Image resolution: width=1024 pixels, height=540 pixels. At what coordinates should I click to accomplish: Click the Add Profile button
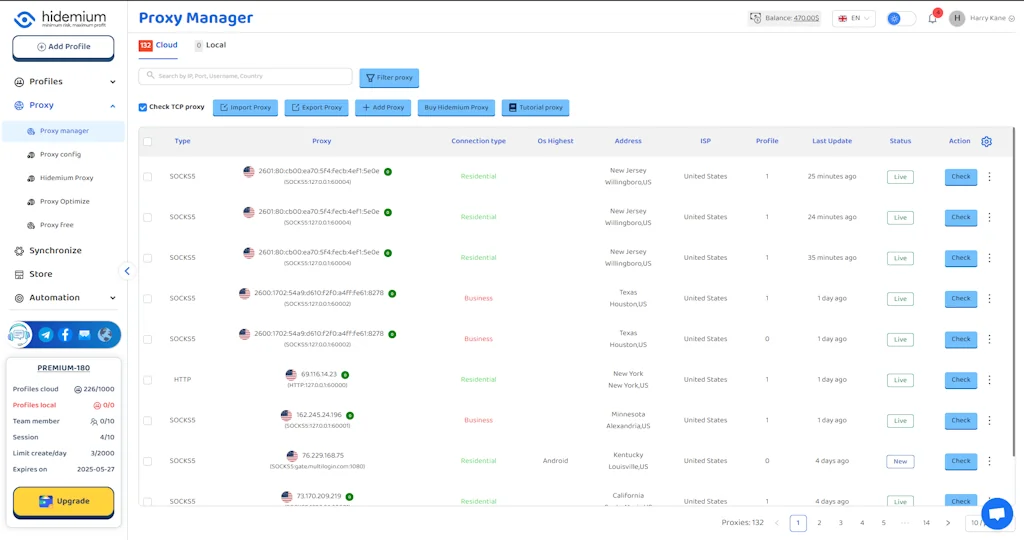pos(63,47)
